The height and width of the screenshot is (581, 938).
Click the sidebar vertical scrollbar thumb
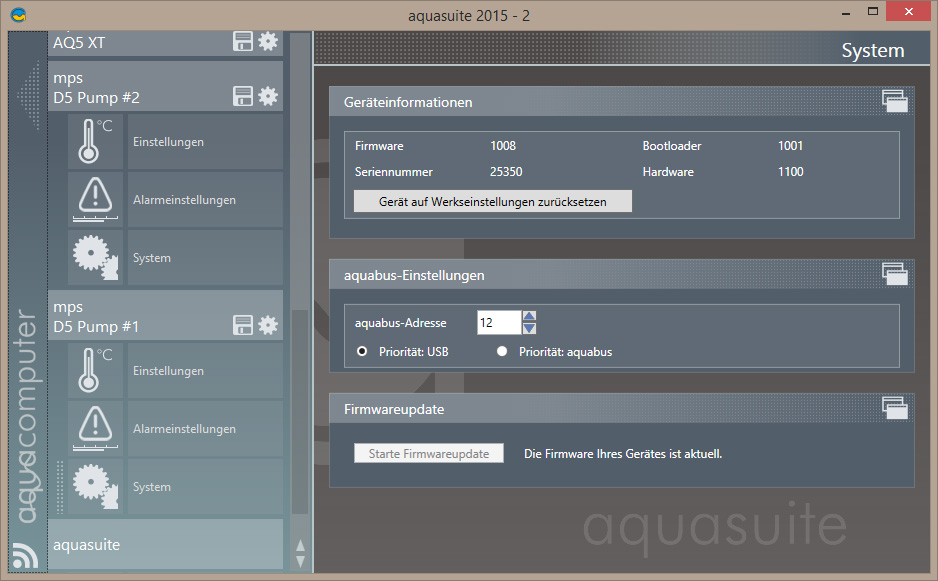[299, 412]
